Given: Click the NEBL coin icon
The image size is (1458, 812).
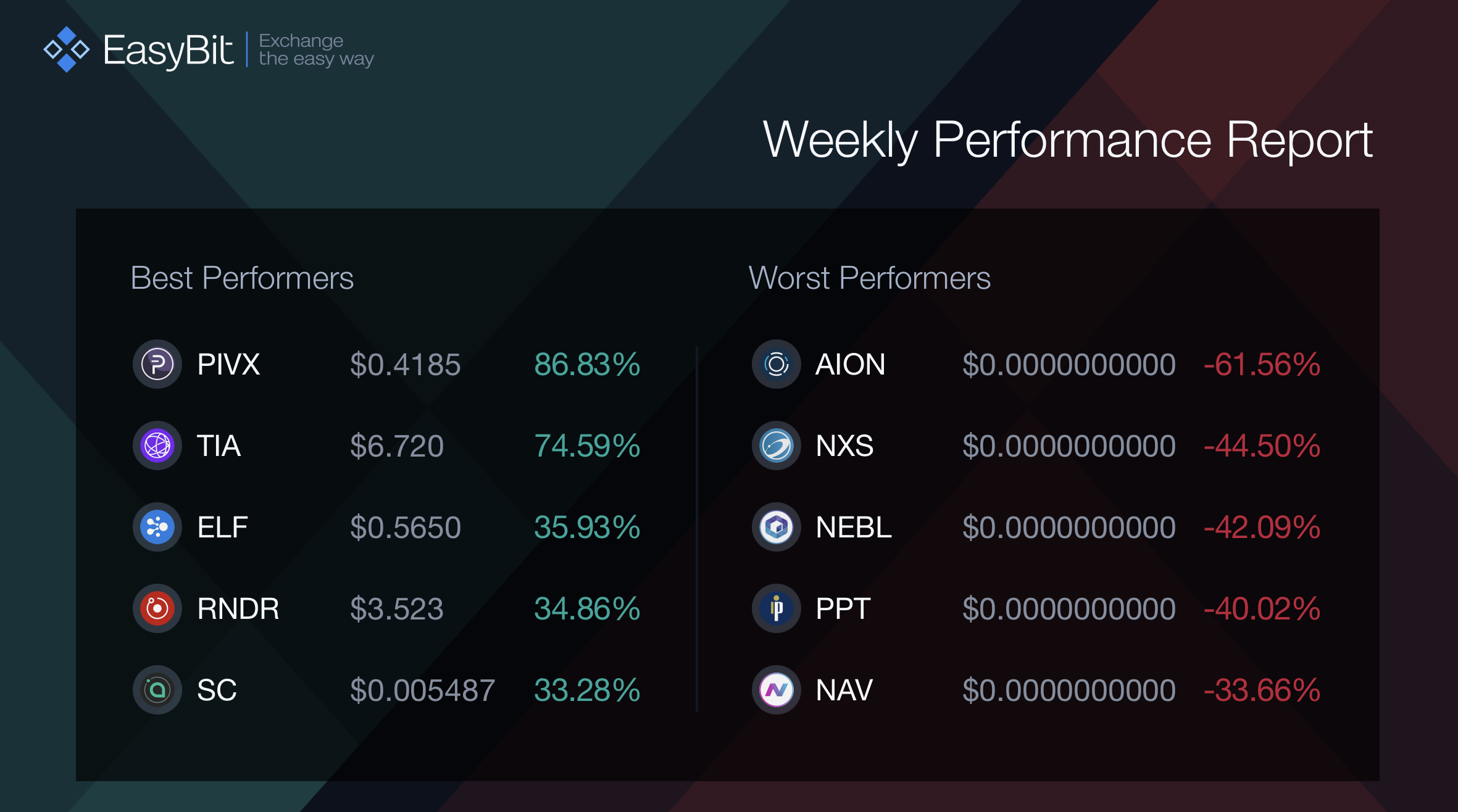Looking at the screenshot, I should coord(777,527).
